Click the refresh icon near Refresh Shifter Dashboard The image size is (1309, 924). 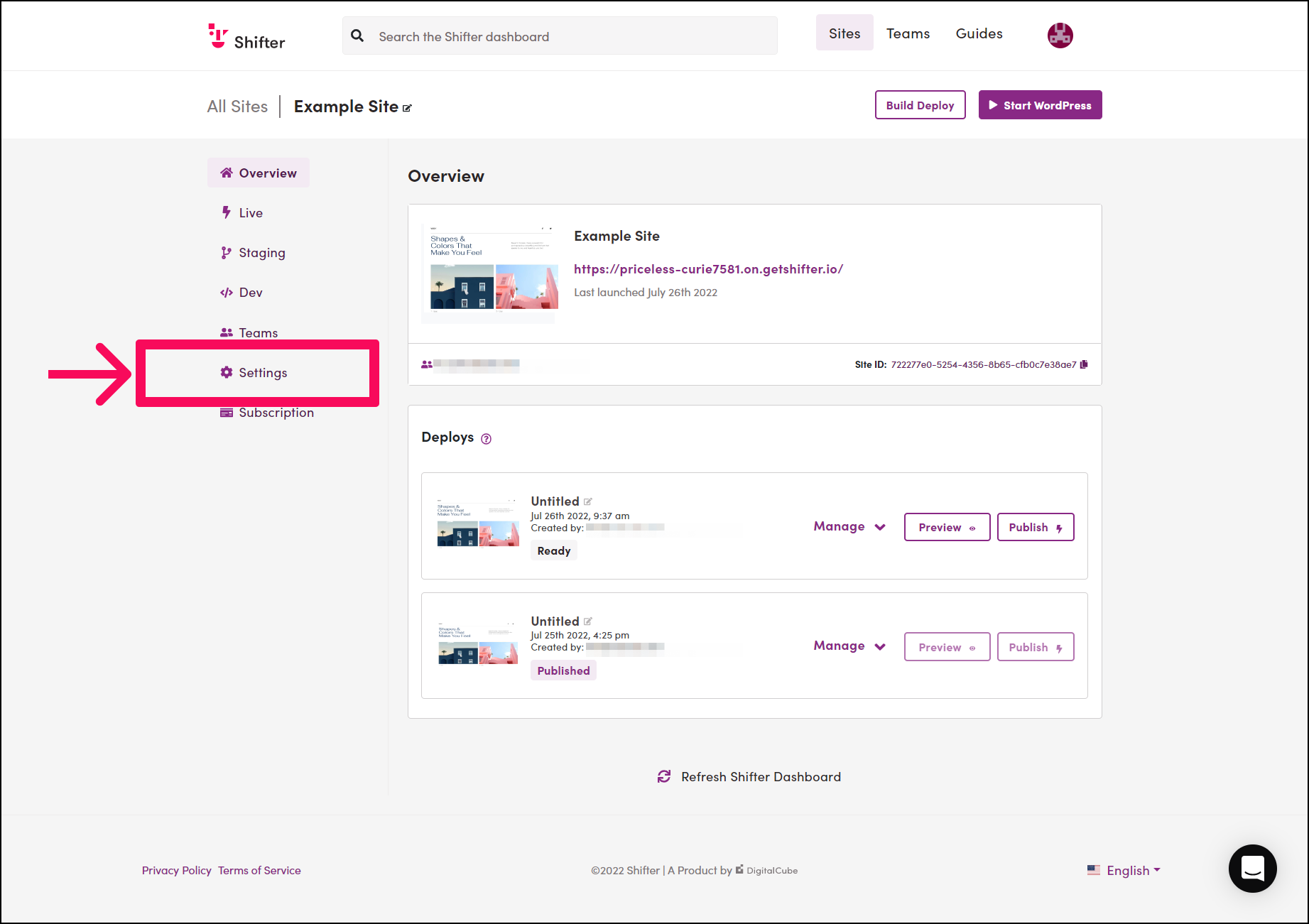click(664, 776)
